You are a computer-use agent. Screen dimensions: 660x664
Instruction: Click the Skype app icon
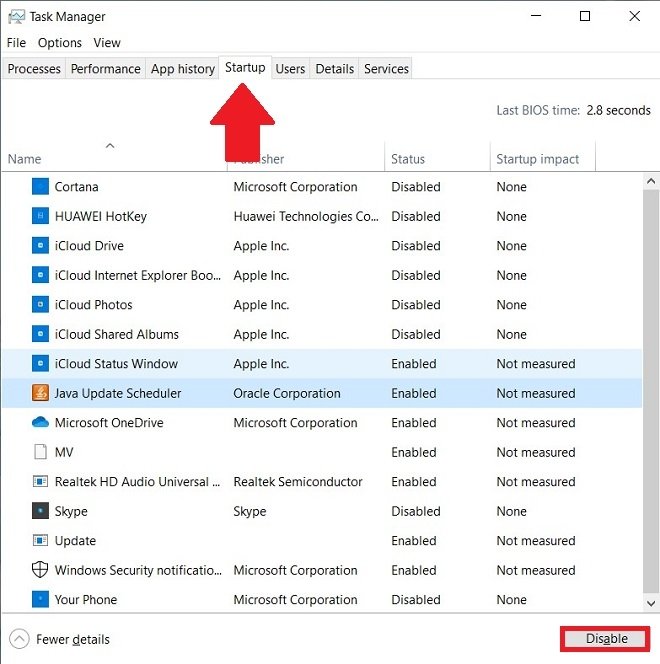click(x=40, y=511)
